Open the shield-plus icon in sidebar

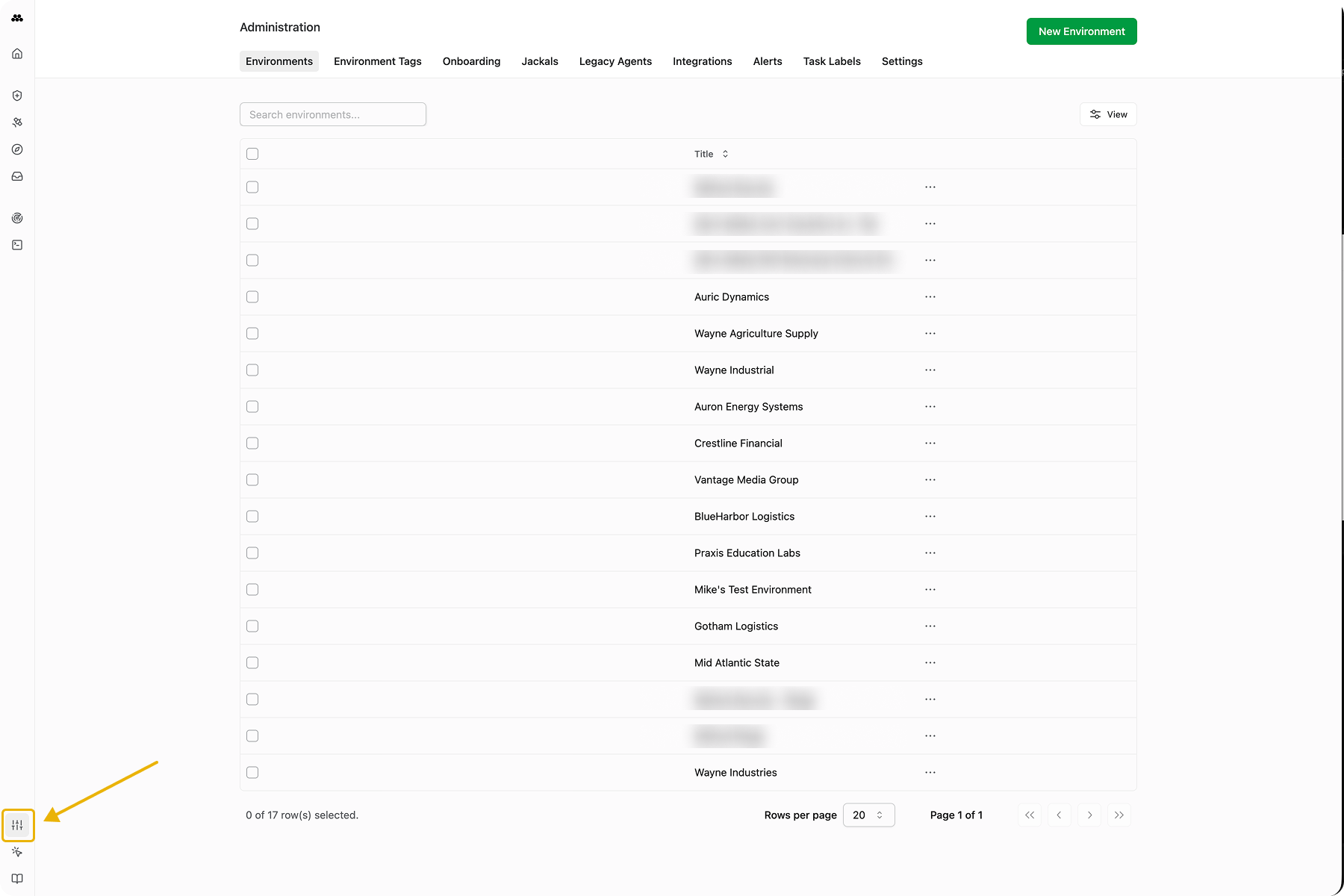[17, 96]
